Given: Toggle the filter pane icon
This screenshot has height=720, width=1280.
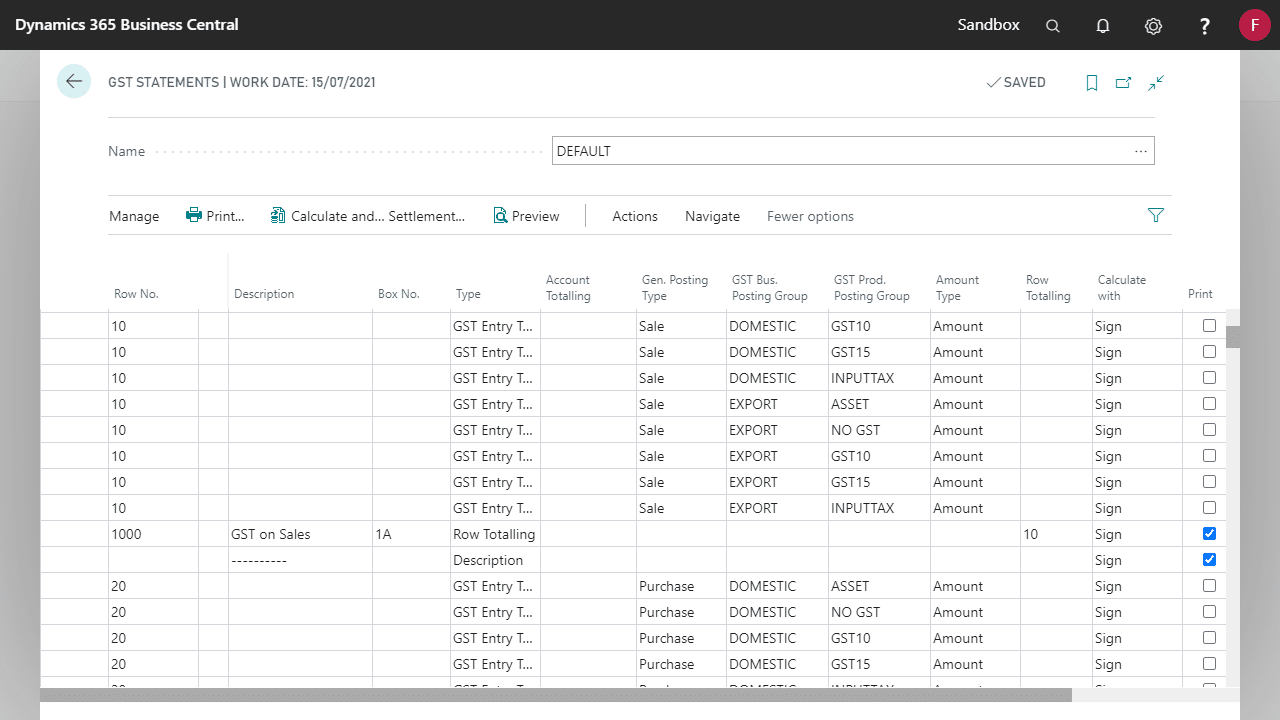Looking at the screenshot, I should pos(1156,215).
